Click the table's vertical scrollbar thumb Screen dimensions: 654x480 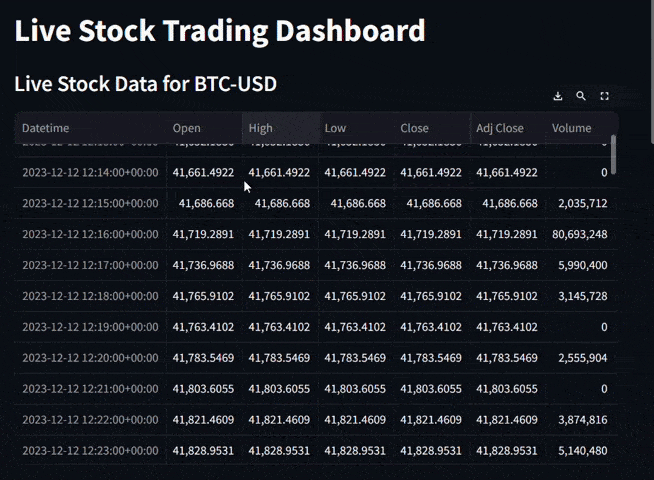point(613,153)
